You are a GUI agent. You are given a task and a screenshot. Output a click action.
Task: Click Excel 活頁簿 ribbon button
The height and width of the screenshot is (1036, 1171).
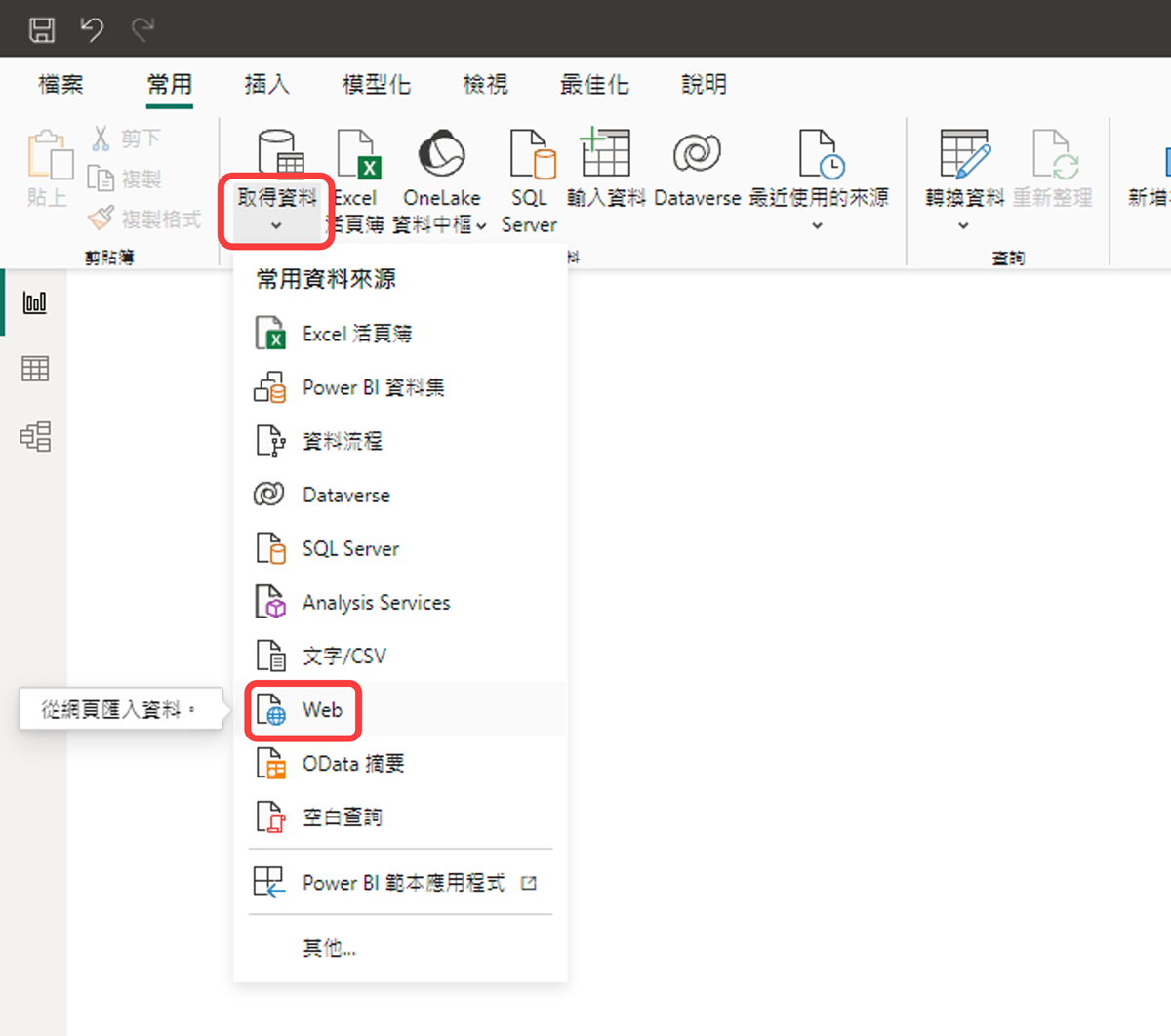click(x=357, y=180)
